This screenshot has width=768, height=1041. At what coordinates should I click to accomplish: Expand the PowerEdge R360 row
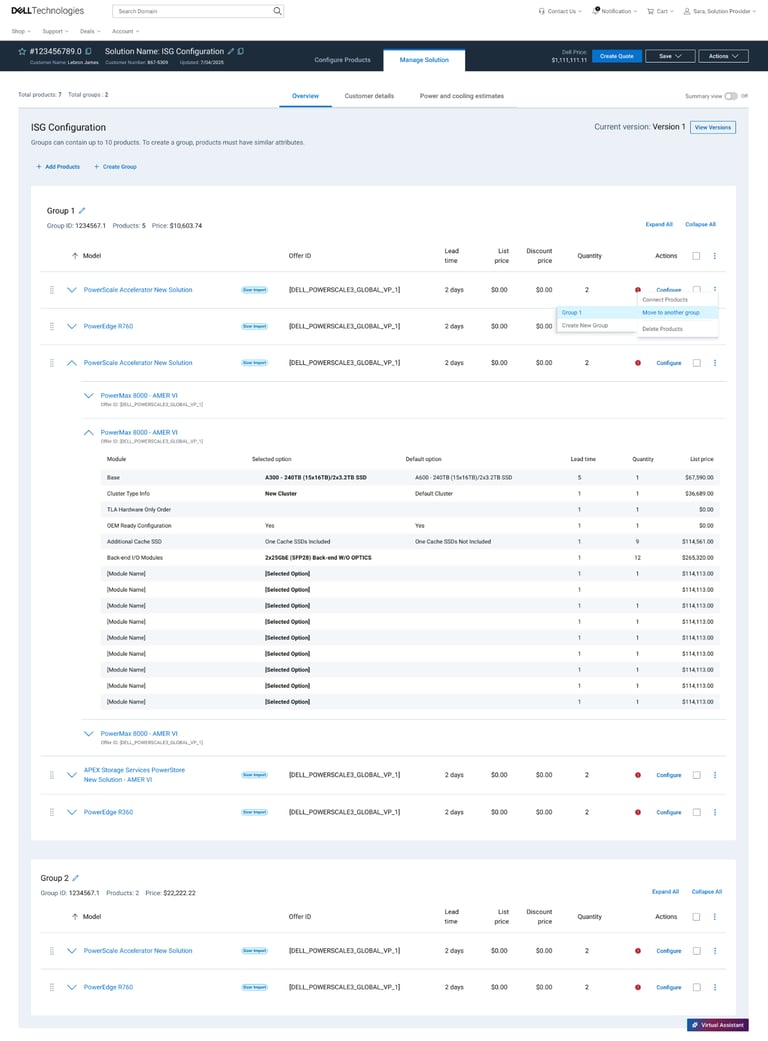[x=72, y=812]
